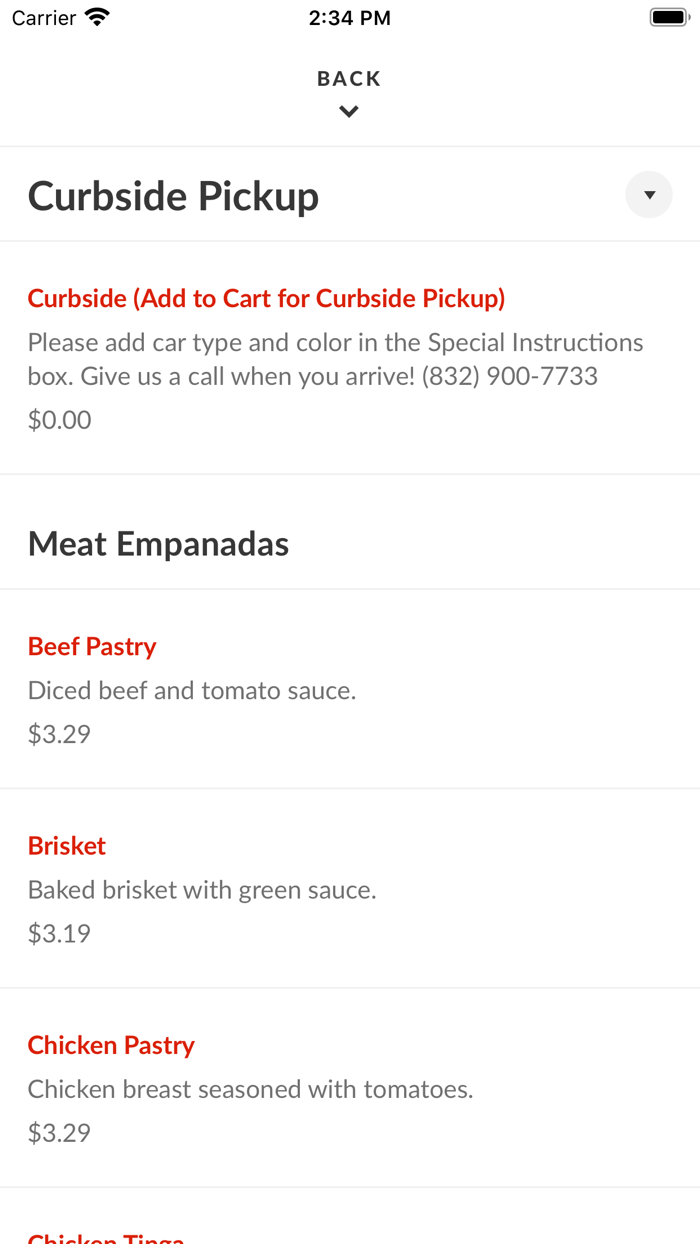The image size is (700, 1244).
Task: Open Curbside (Add to Cart for Curbside Pickup)
Action: (266, 297)
